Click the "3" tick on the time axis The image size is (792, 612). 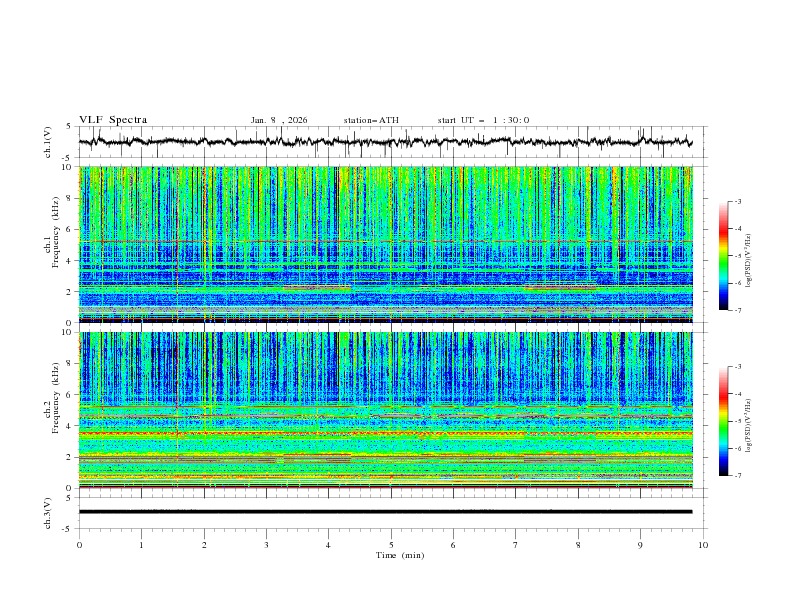[266, 545]
